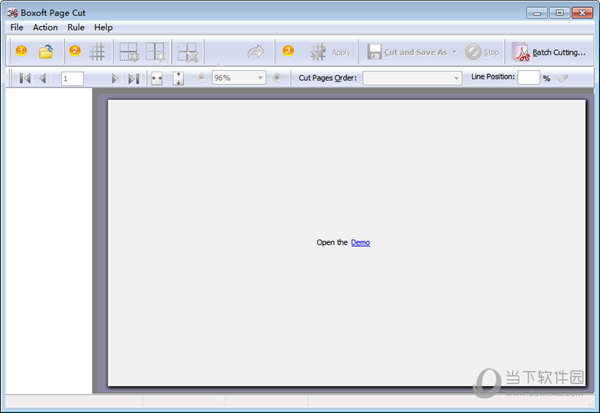Confirm line position checkmark icon
The height and width of the screenshot is (413, 600).
[x=563, y=78]
